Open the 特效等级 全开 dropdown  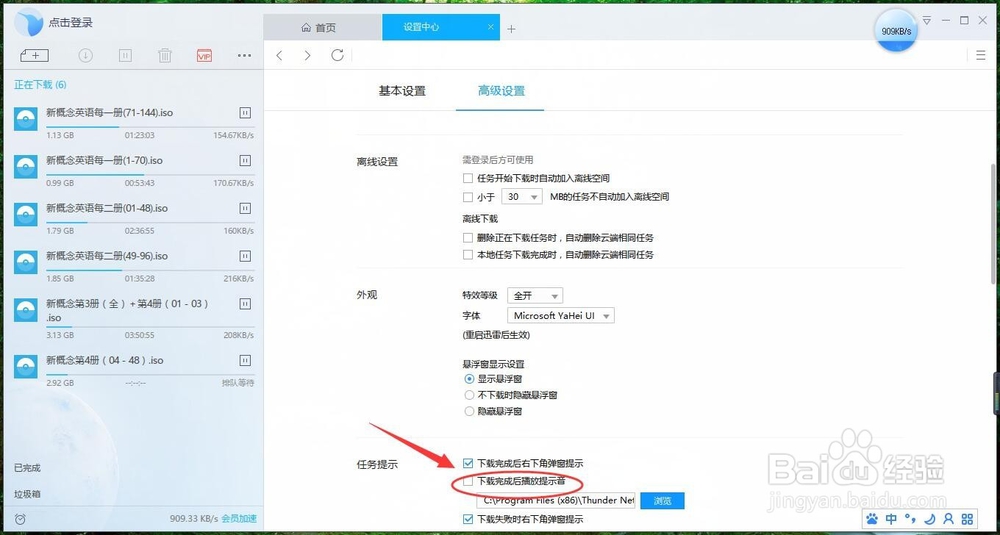pos(535,296)
